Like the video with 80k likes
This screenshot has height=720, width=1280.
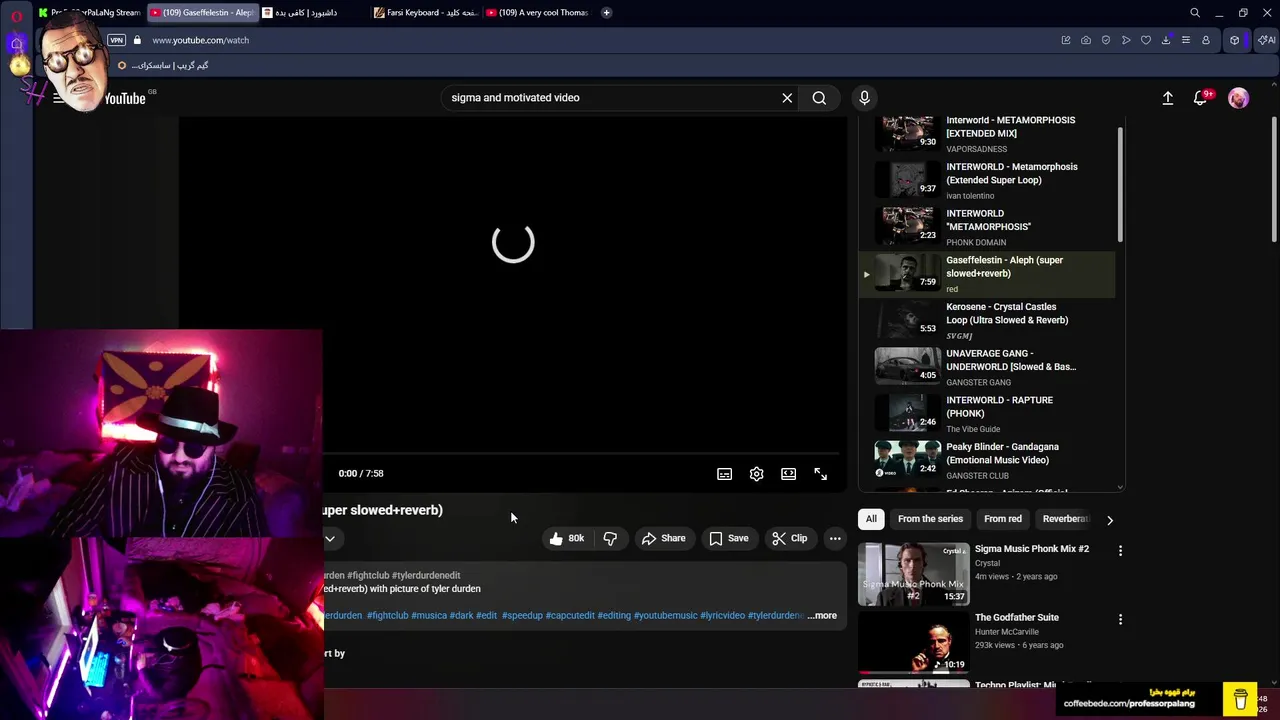point(567,538)
